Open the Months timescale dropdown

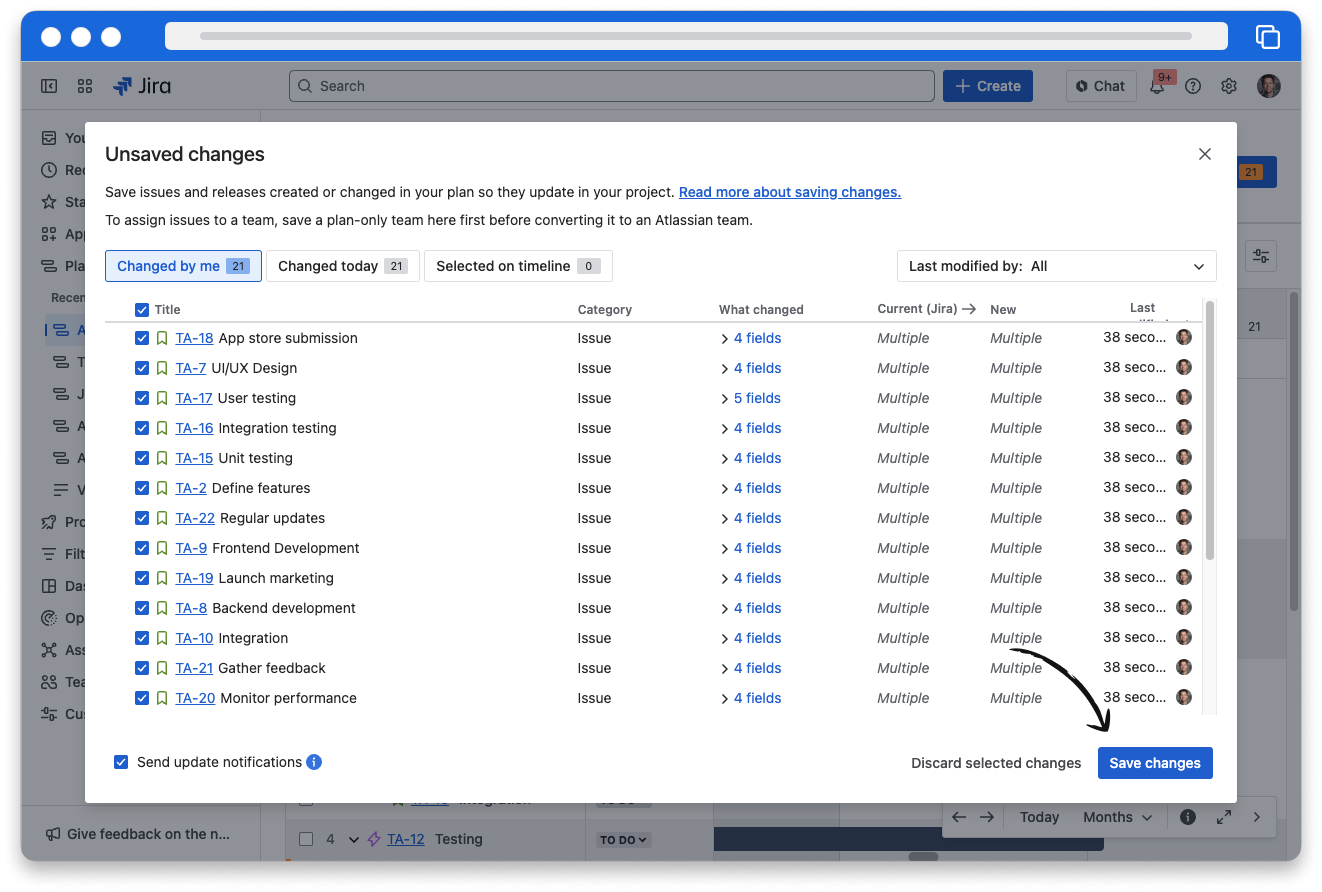click(x=1117, y=817)
